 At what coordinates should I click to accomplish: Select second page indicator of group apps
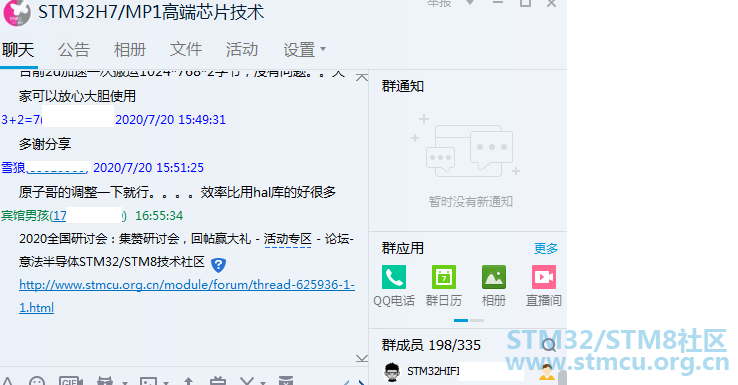click(477, 321)
